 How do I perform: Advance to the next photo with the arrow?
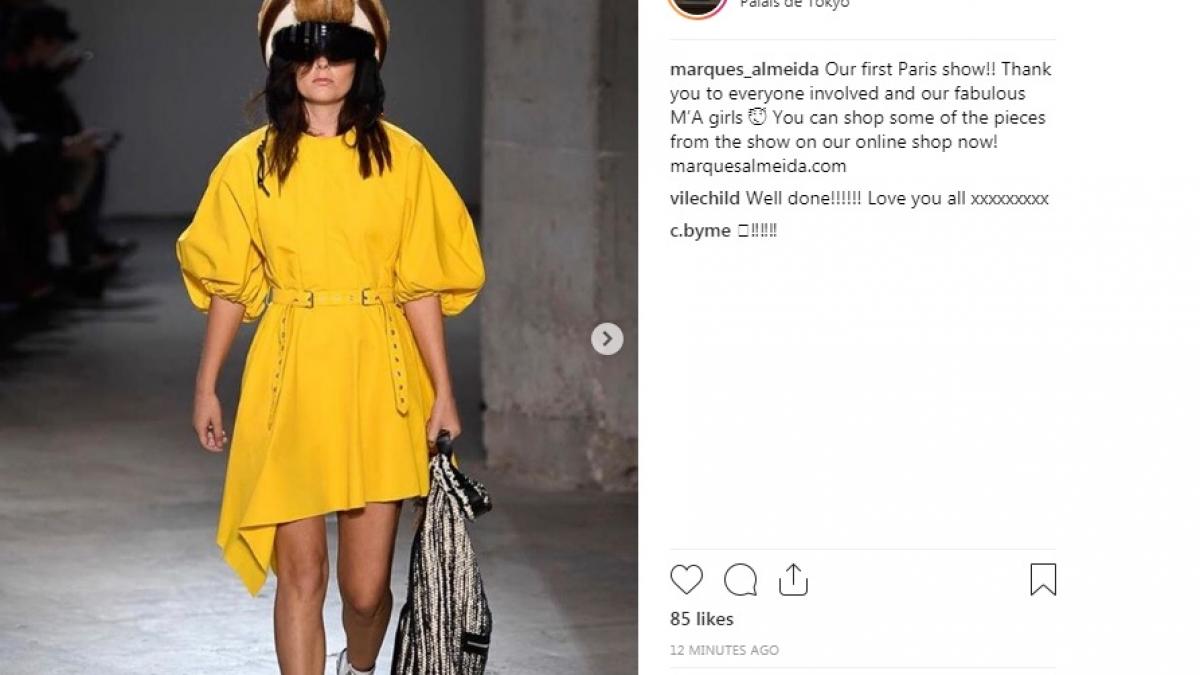pyautogui.click(x=607, y=339)
